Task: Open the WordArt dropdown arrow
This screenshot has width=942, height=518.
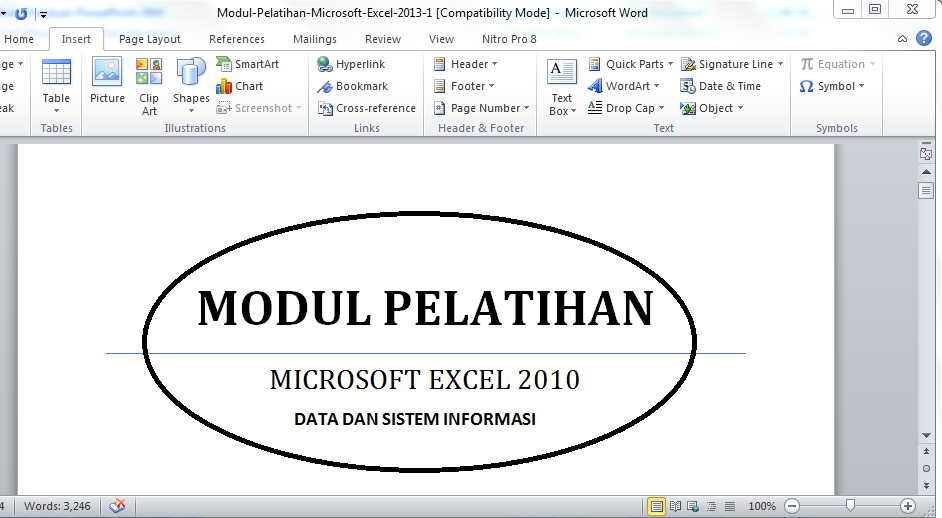Action: tap(657, 86)
